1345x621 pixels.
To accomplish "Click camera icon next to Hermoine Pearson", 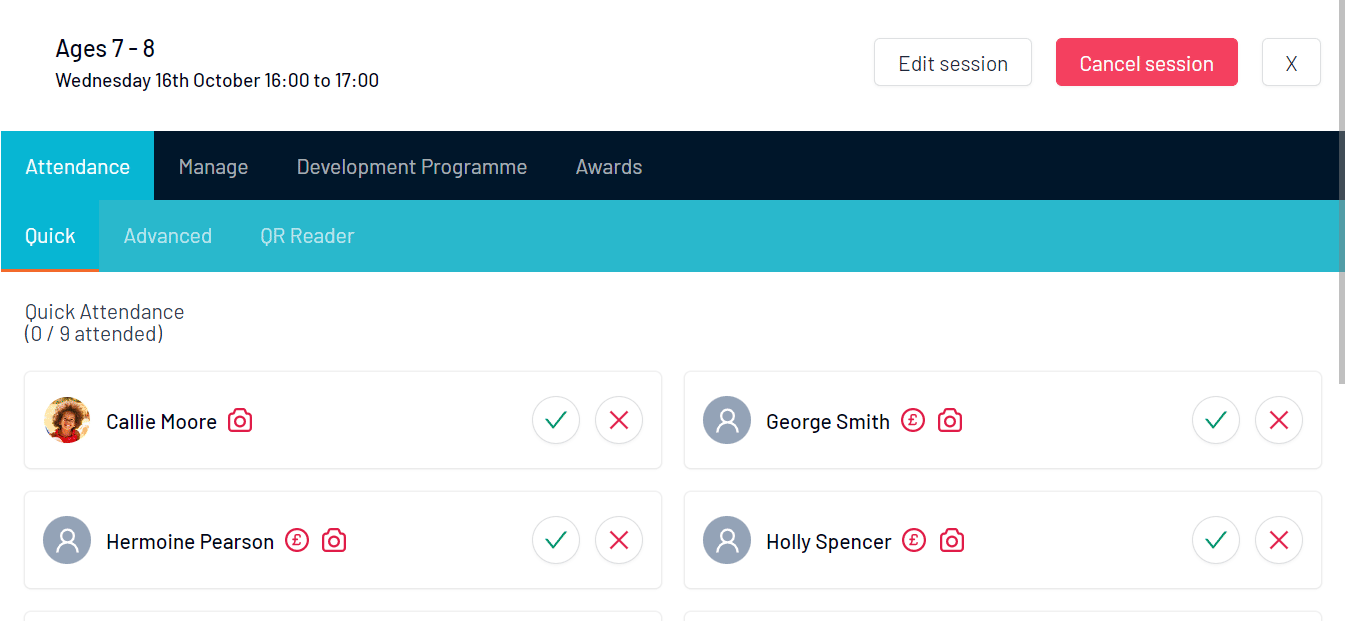I will [334, 541].
